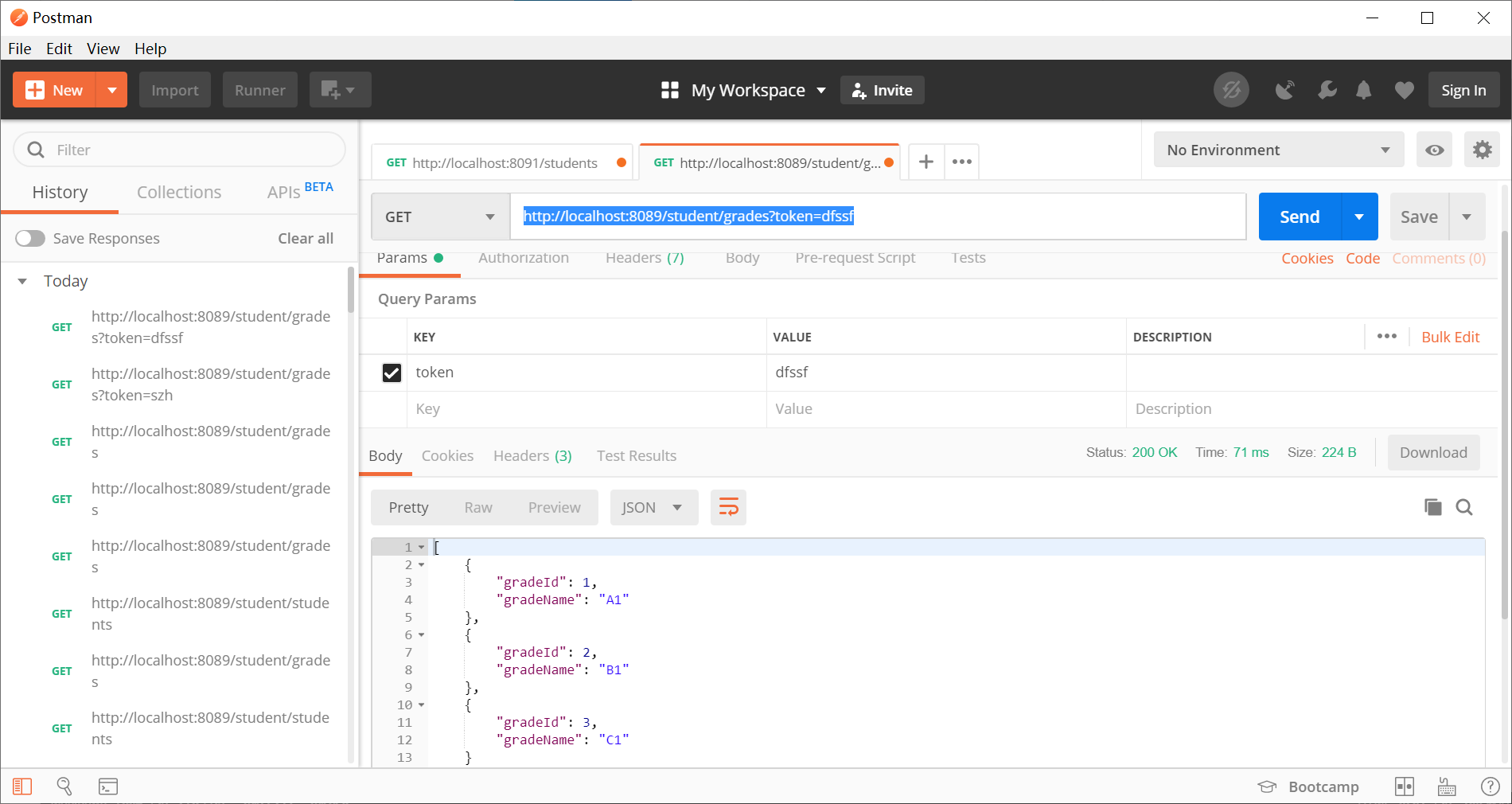This screenshot has height=804, width=1512.
Task: Toggle environment quick look eye icon
Action: pos(1434,150)
